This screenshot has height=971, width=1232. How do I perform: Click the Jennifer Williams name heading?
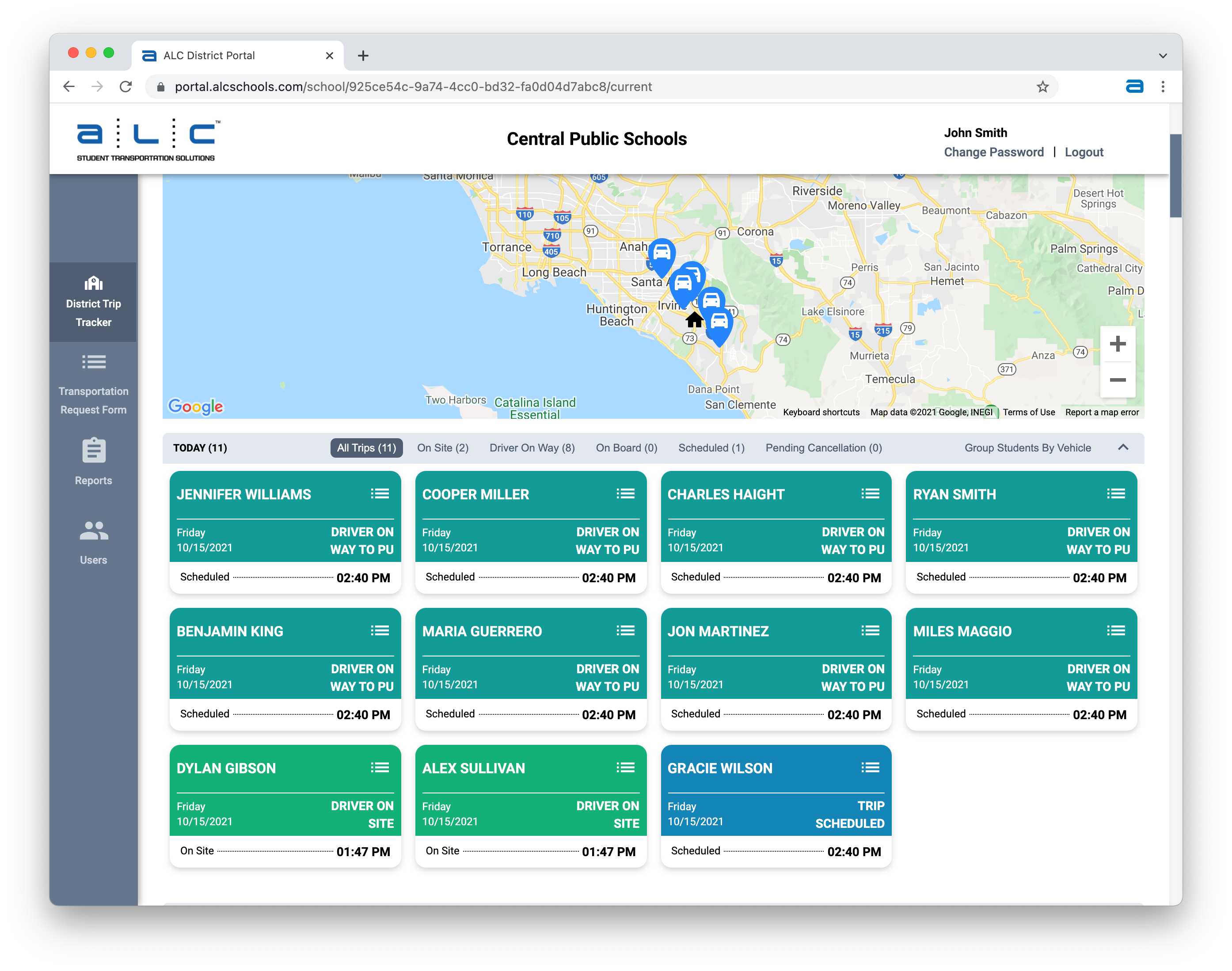click(244, 494)
